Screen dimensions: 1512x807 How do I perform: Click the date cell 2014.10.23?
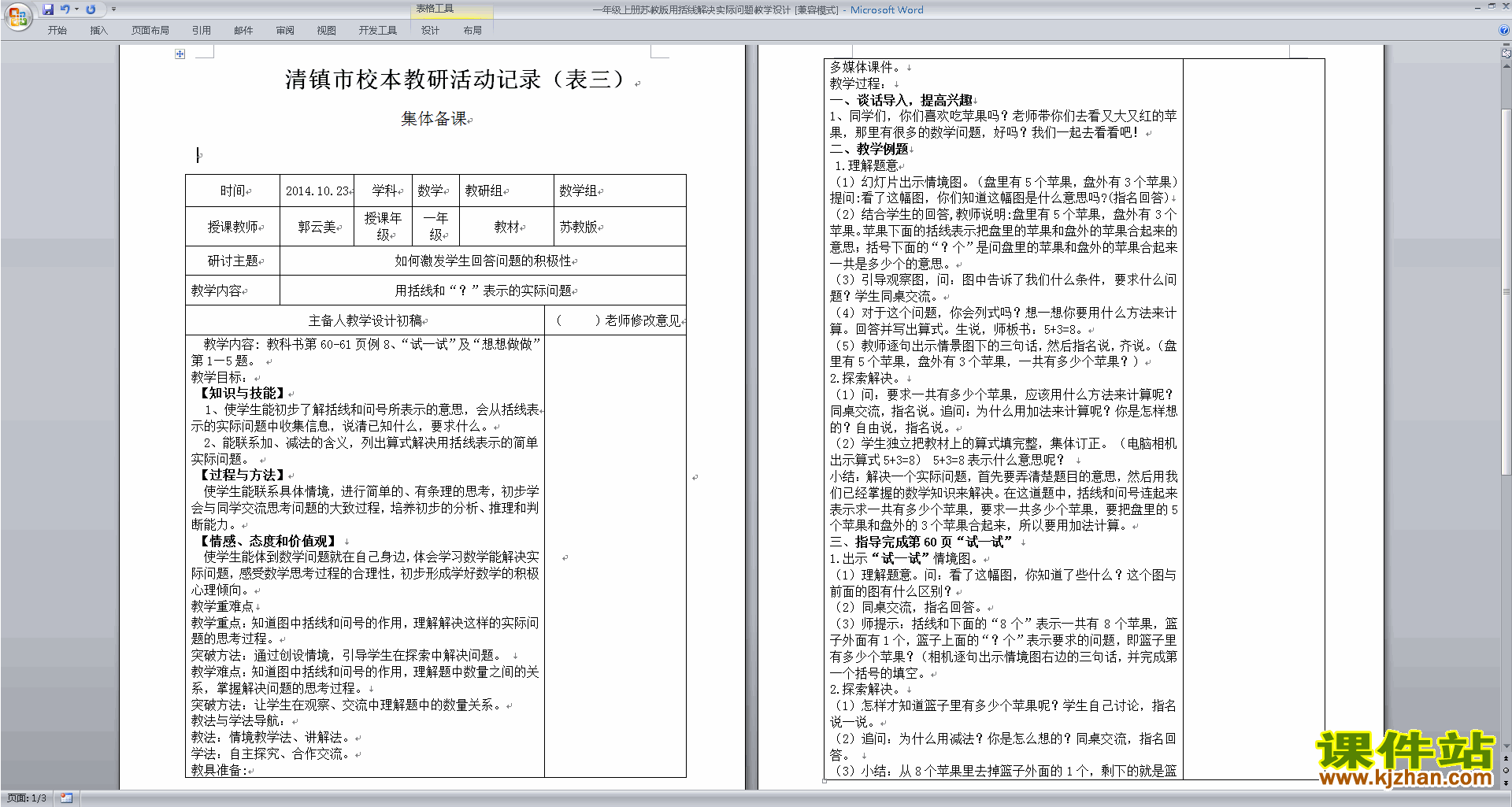tap(317, 191)
